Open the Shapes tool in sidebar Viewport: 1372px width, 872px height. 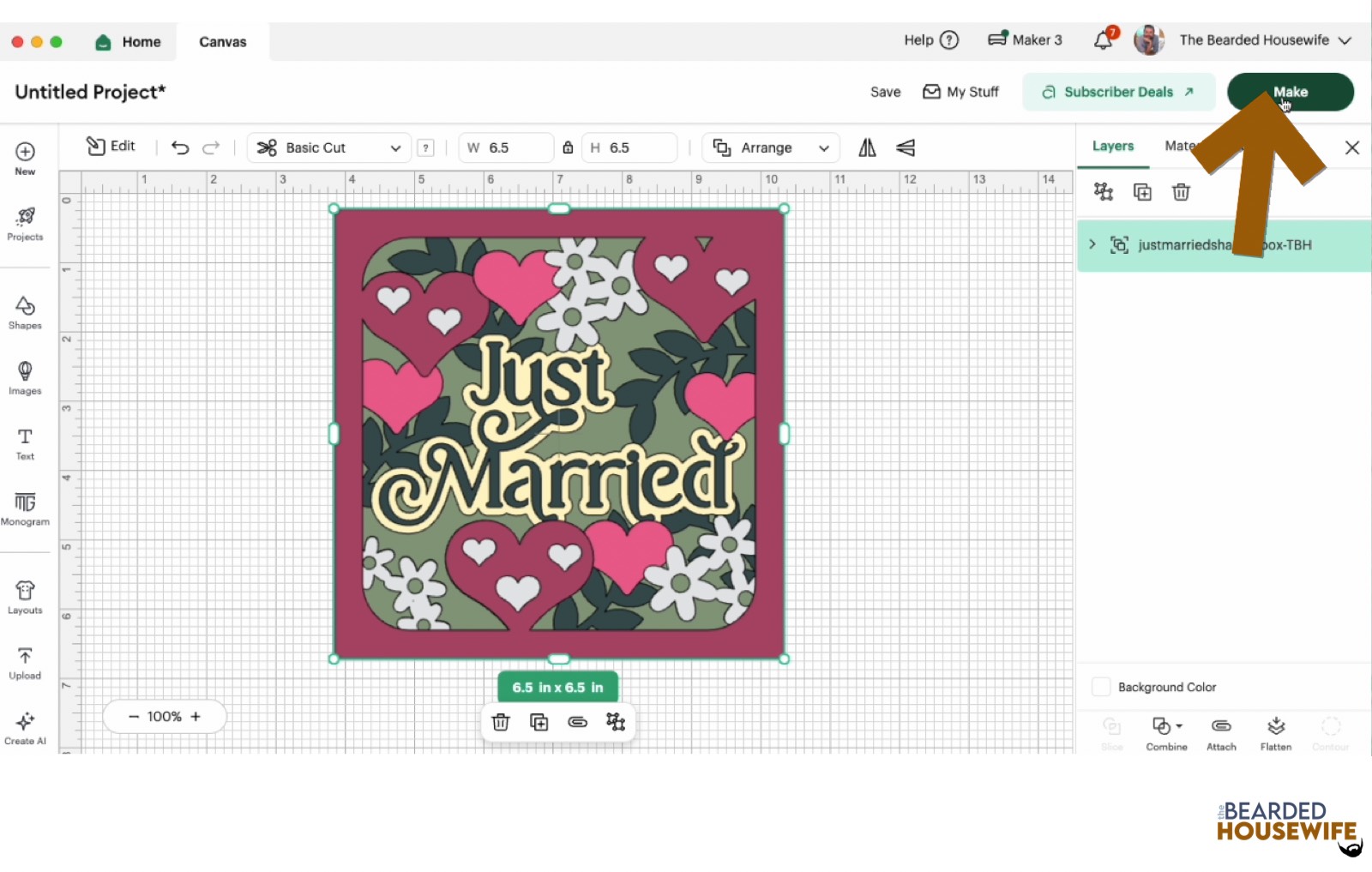tap(25, 312)
